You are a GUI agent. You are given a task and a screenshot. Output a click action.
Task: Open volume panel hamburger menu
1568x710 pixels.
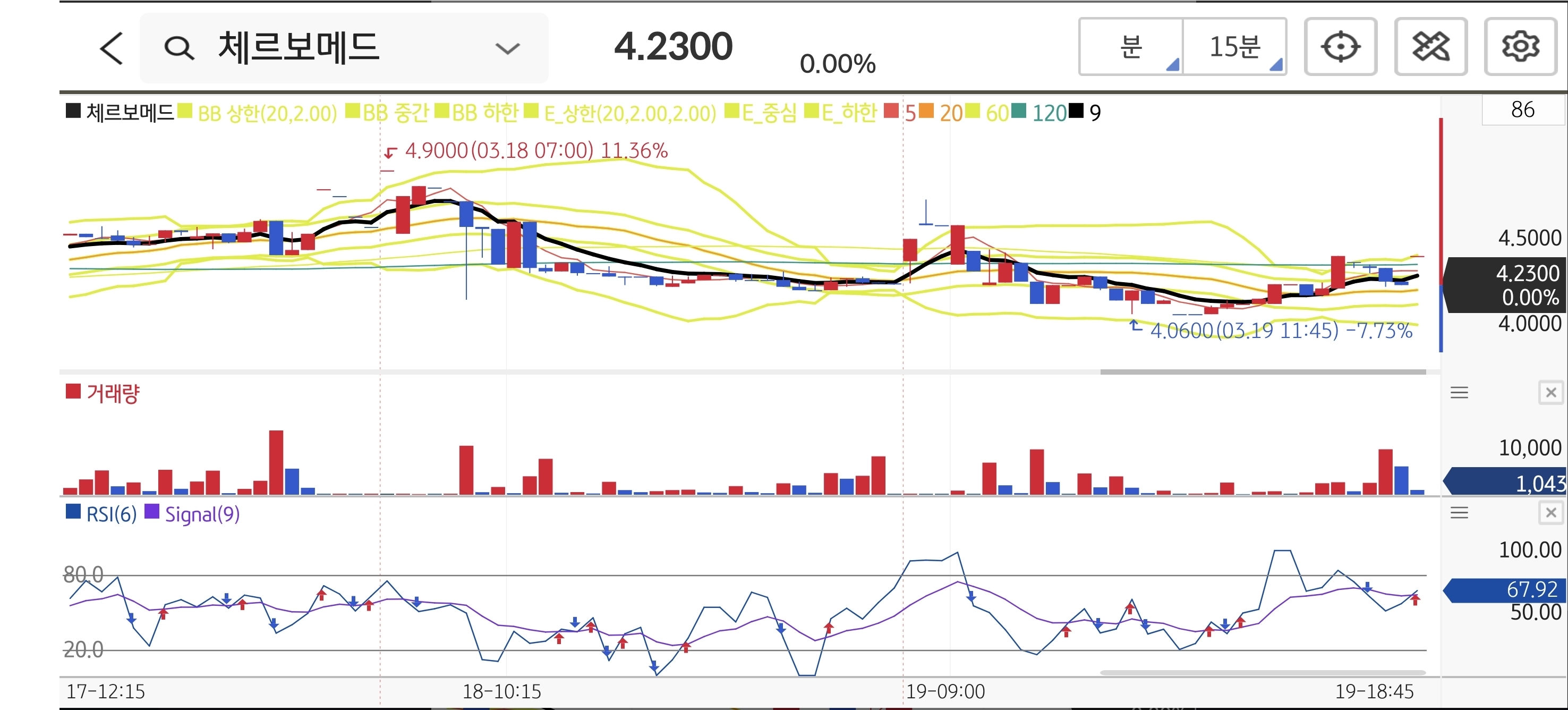[x=1459, y=393]
